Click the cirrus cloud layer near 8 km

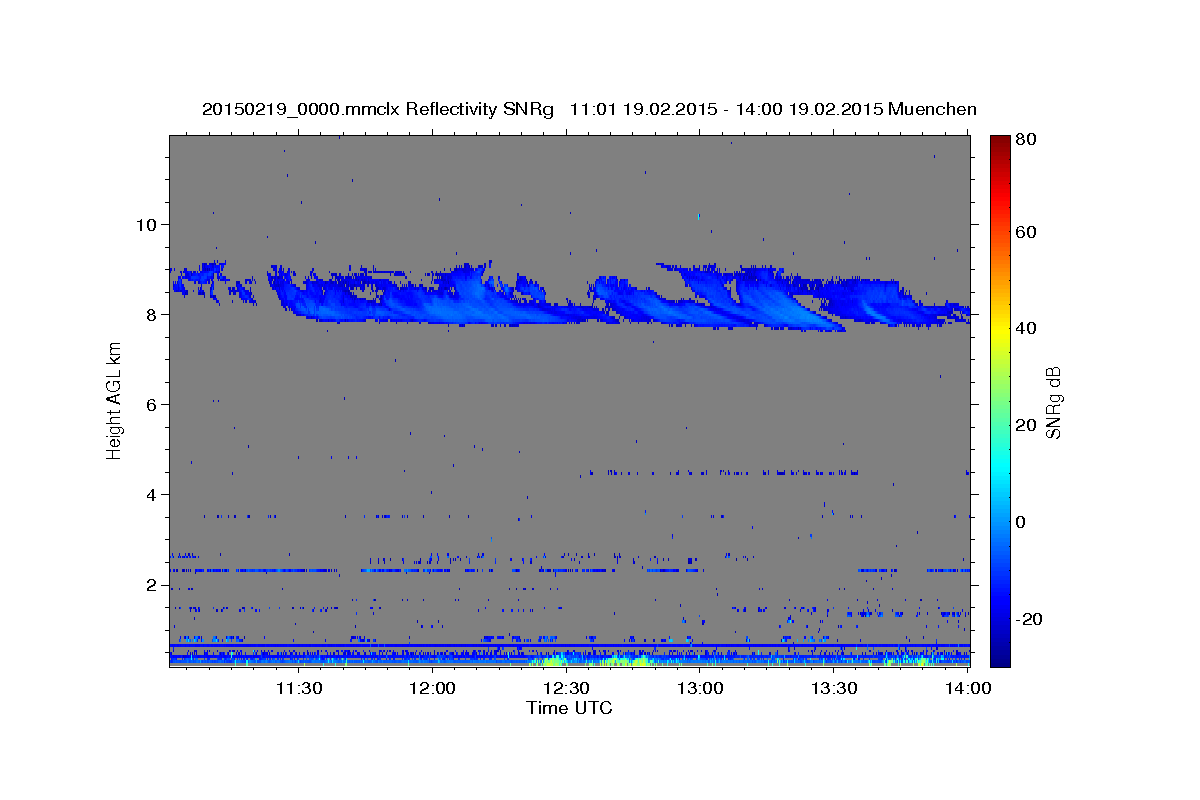(570, 295)
